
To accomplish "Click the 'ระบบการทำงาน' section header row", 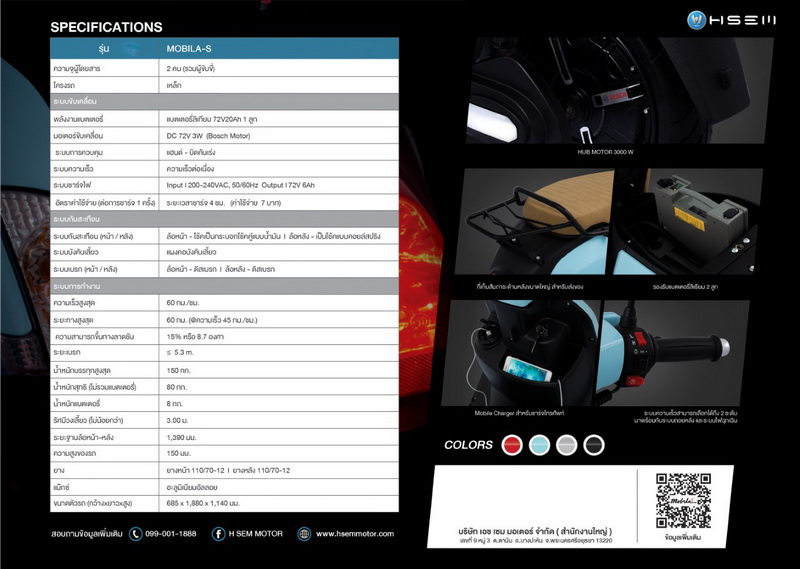I will tap(224, 286).
